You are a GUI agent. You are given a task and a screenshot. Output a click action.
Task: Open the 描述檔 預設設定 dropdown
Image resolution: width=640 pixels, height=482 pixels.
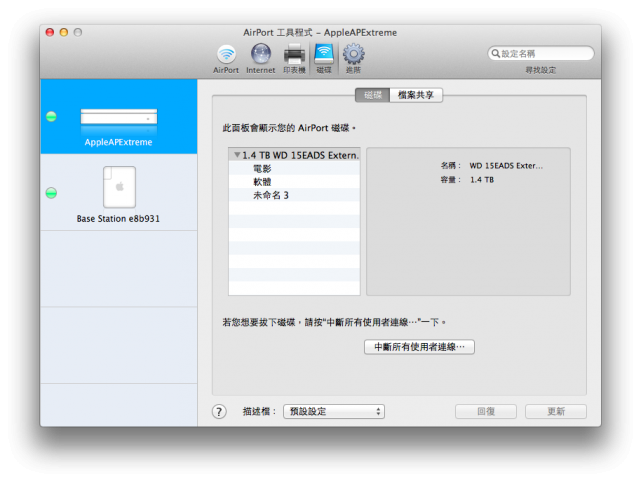click(x=334, y=411)
